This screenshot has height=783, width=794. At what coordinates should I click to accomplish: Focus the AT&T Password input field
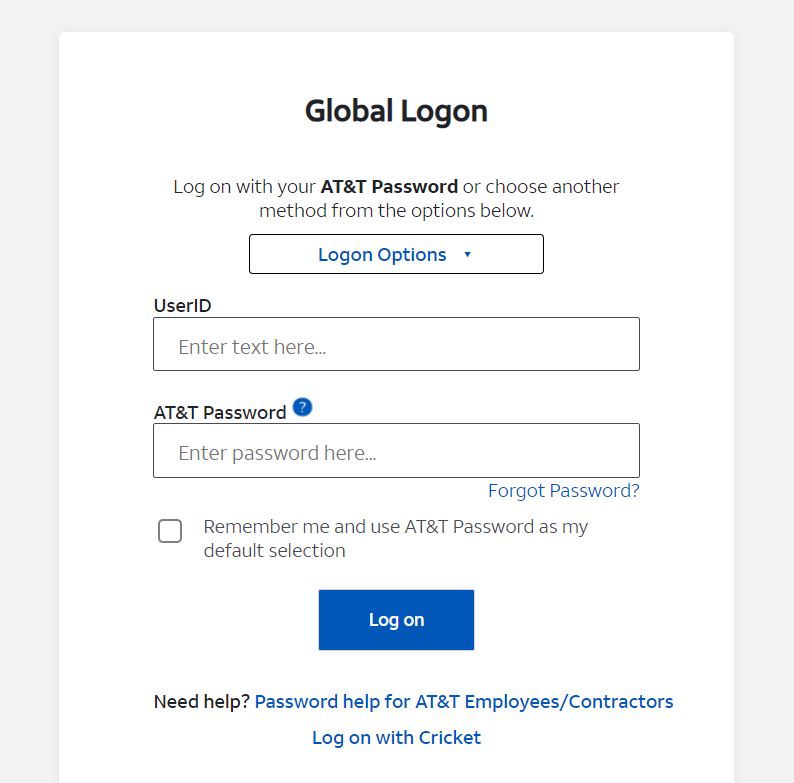click(396, 451)
